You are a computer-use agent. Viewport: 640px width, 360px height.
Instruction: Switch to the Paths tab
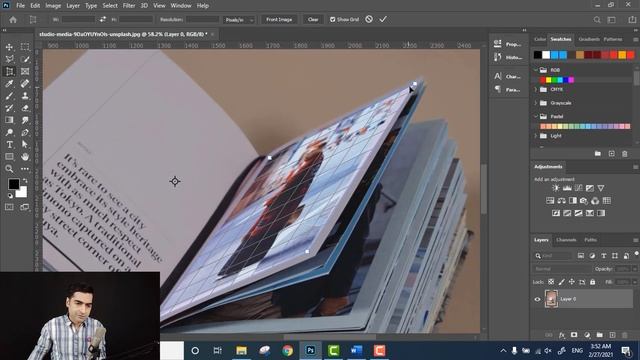591,240
